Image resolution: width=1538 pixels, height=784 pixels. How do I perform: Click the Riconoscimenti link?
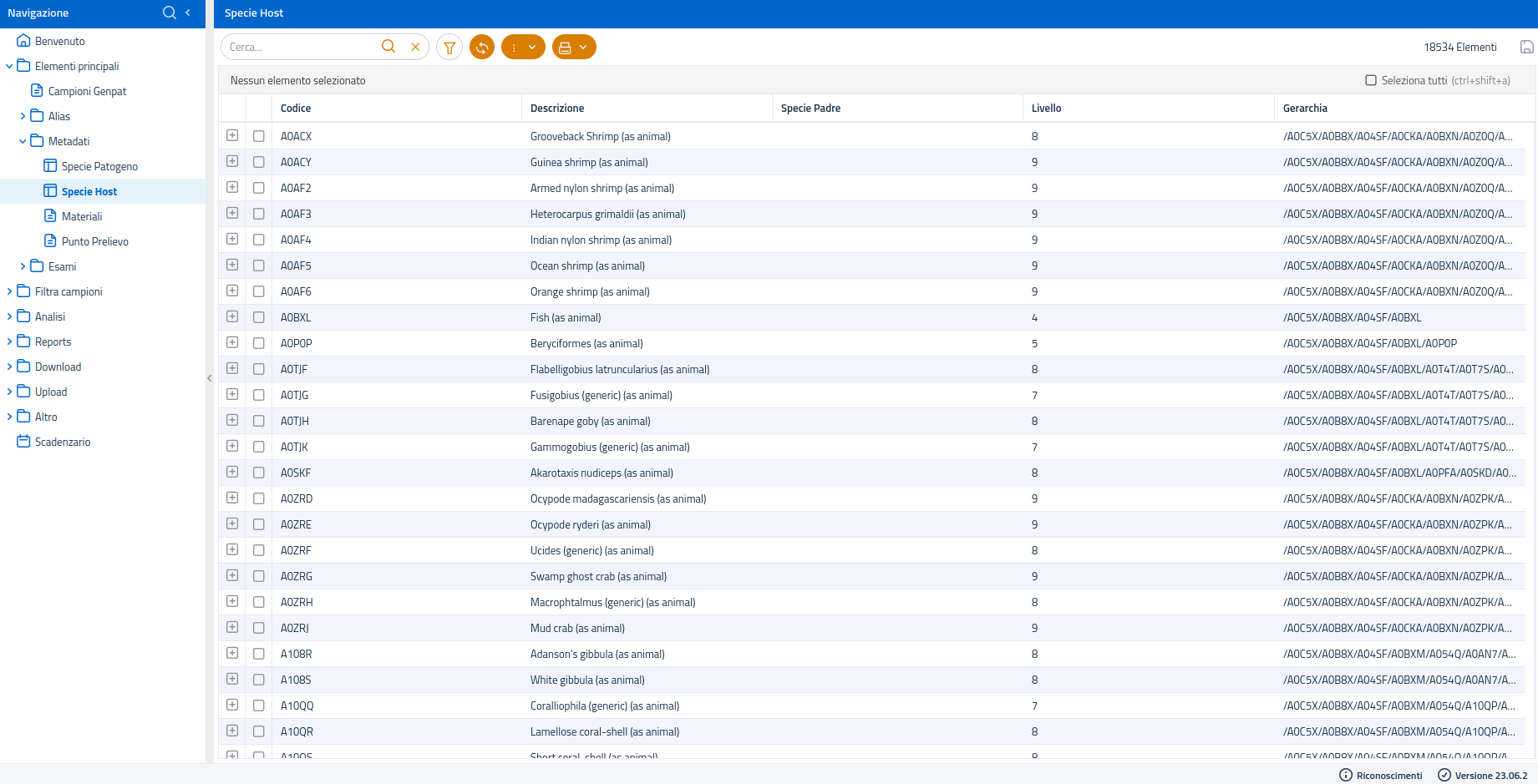pyautogui.click(x=1388, y=776)
